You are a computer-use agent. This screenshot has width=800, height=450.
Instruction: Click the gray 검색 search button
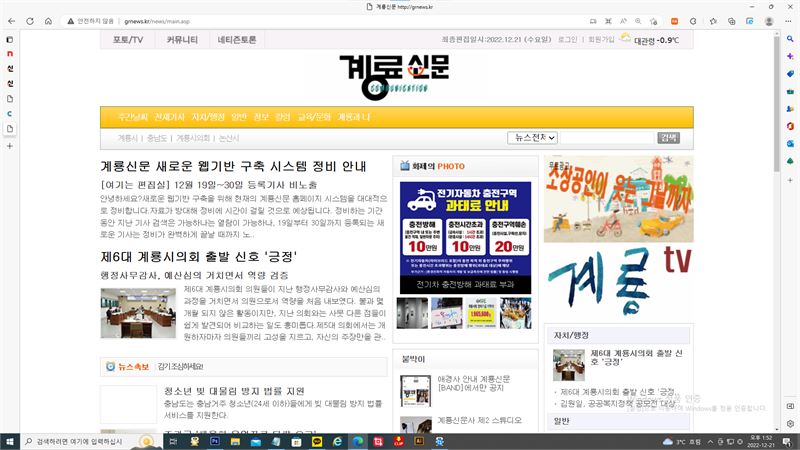pyautogui.click(x=668, y=138)
